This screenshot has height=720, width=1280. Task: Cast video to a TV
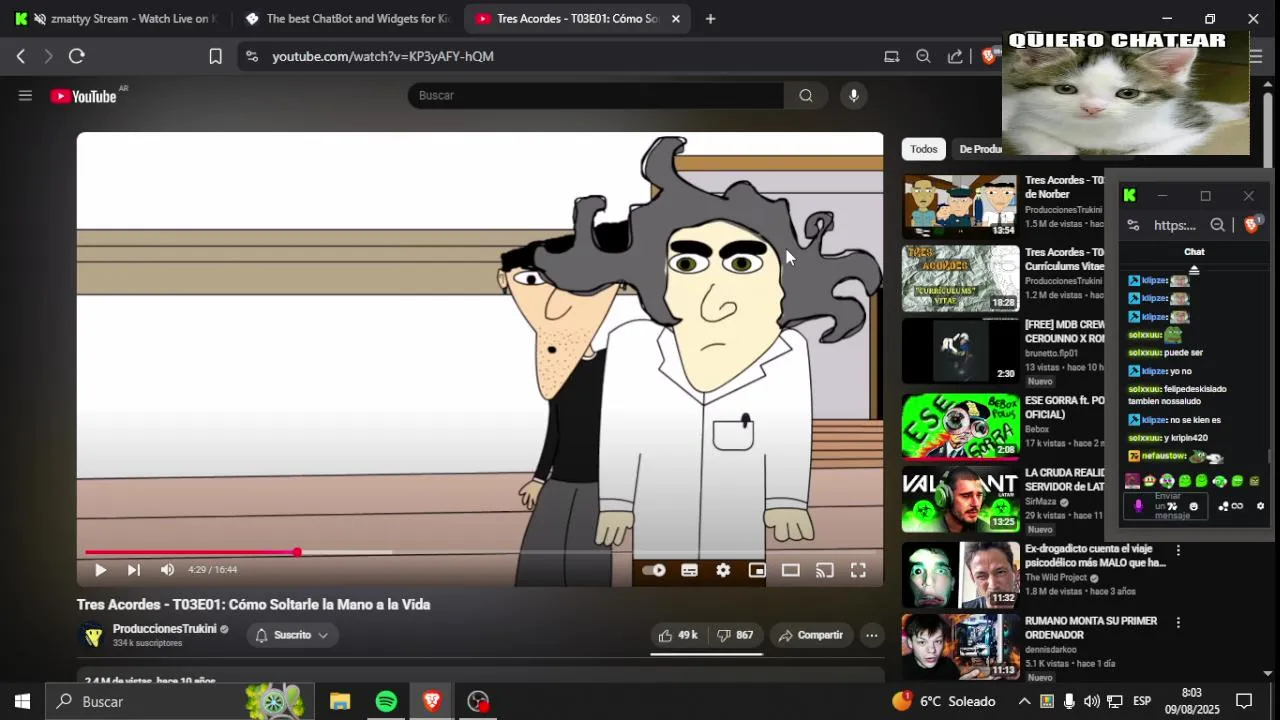pos(825,570)
